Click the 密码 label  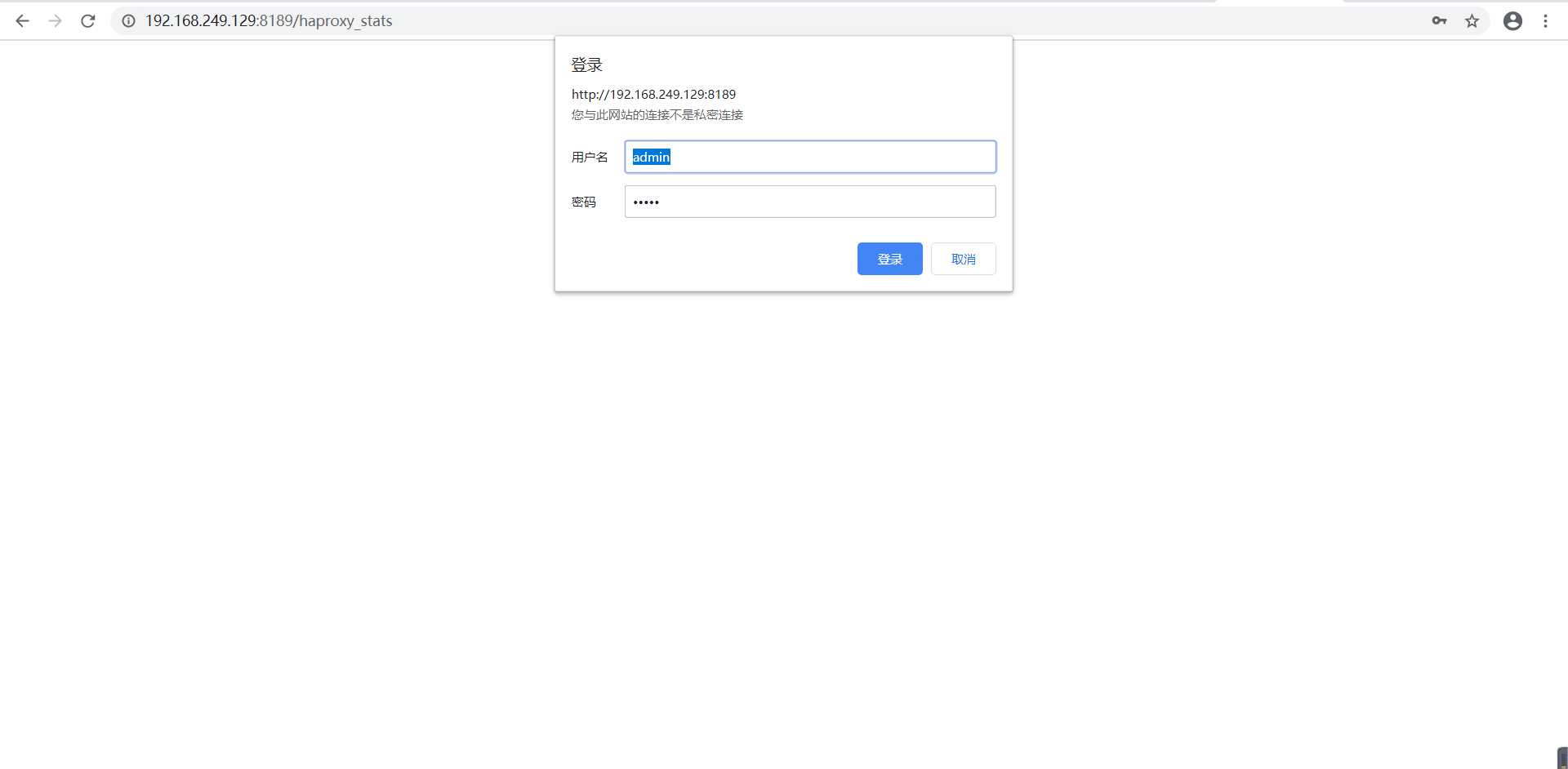[584, 202]
